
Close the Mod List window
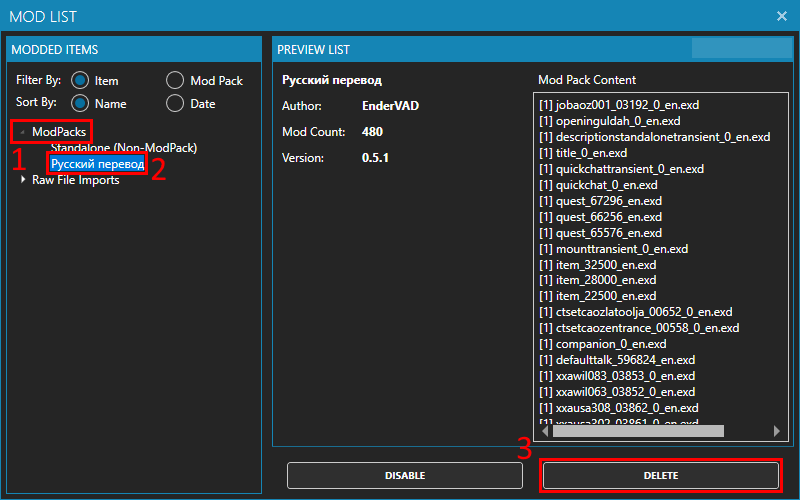tap(782, 16)
